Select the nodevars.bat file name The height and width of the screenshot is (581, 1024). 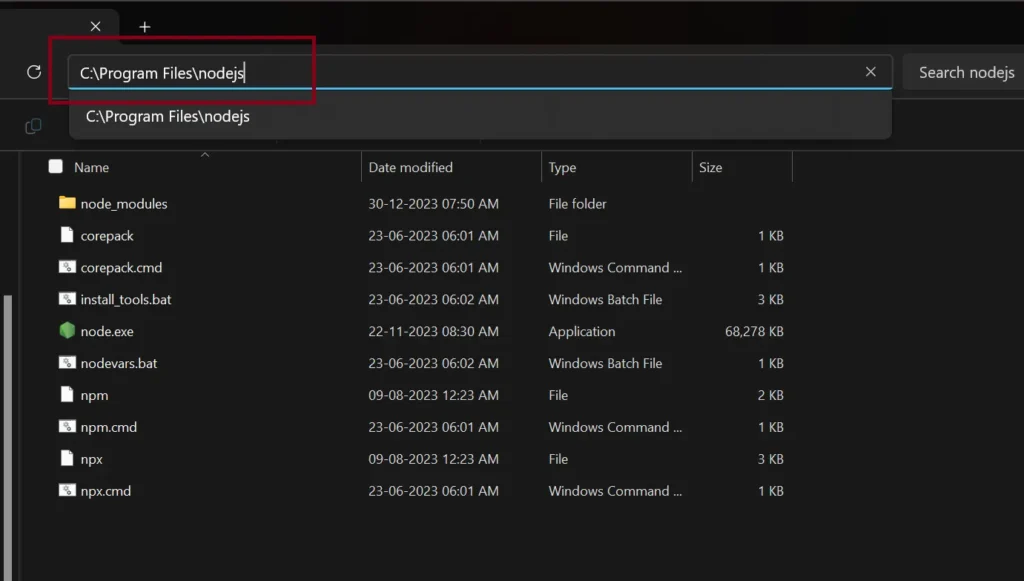point(119,364)
